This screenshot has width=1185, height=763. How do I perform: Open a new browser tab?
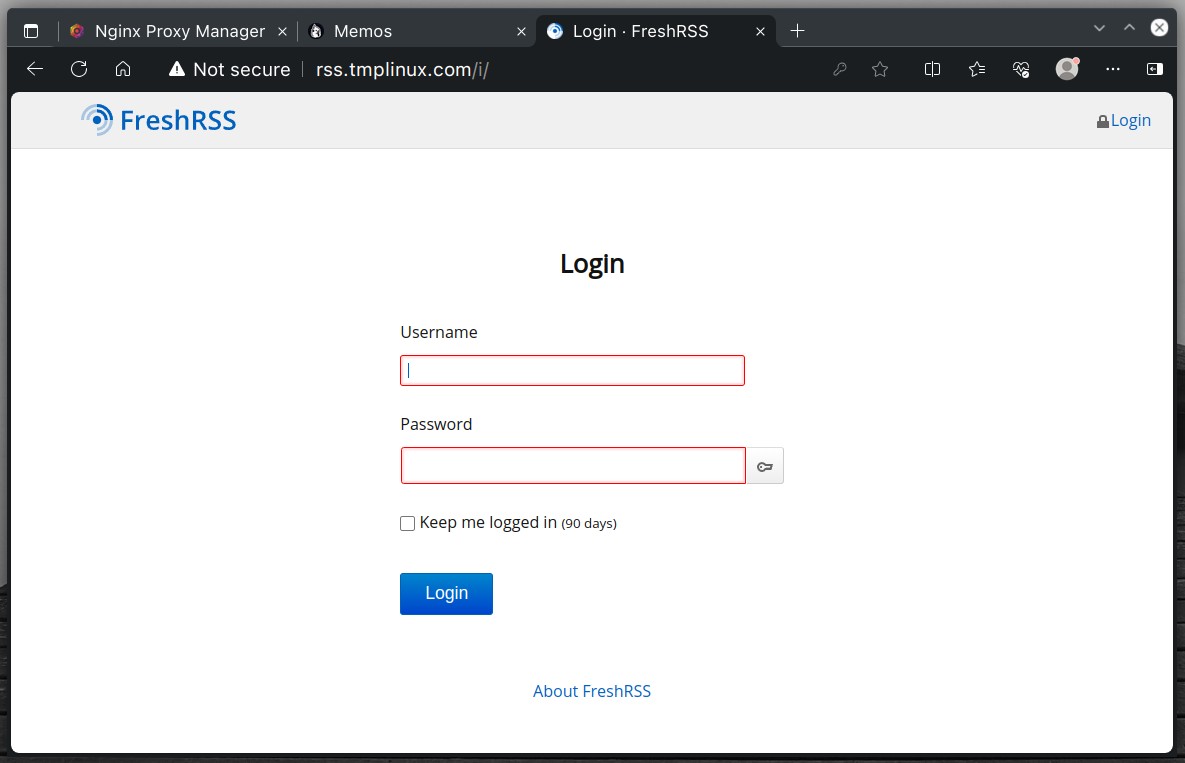click(x=797, y=31)
